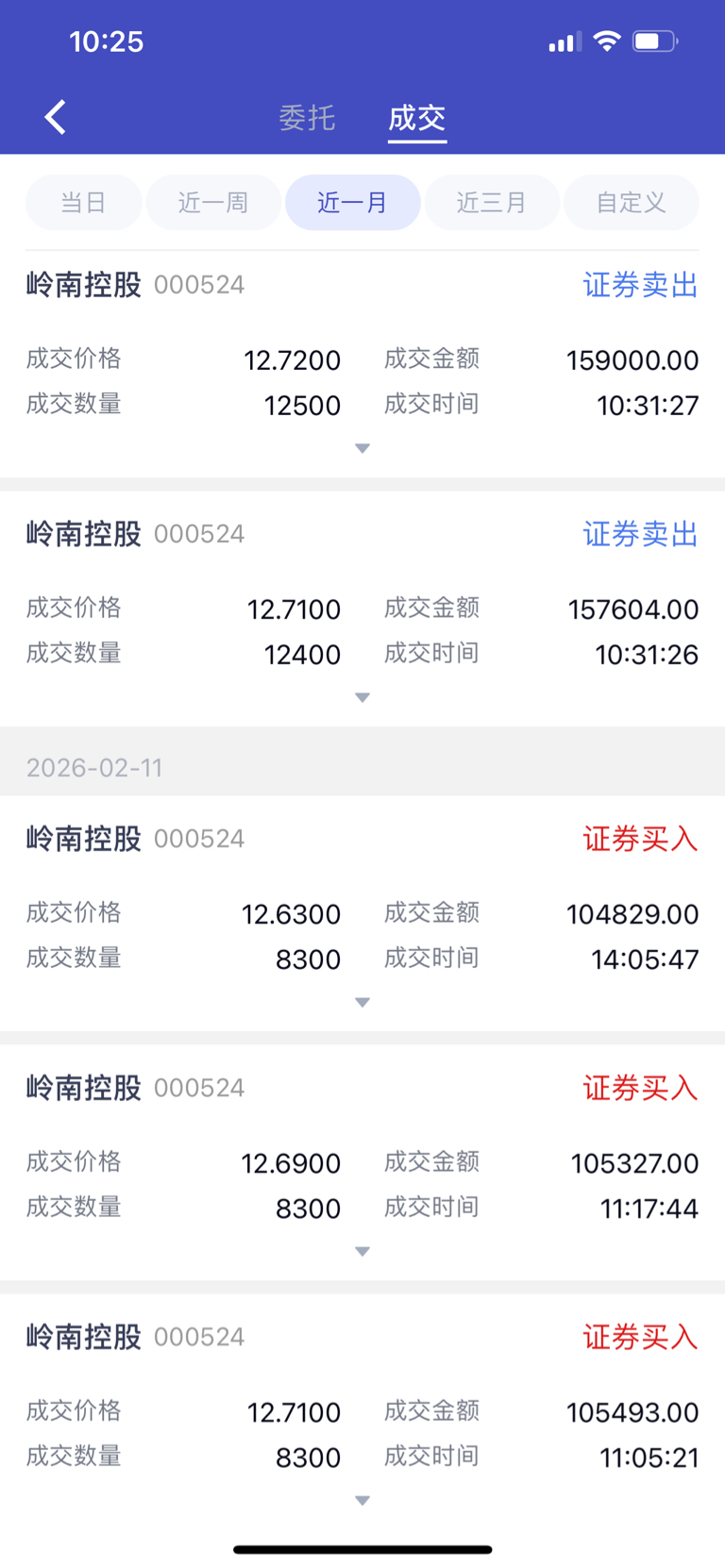Tap the Wi-Fi status icon
This screenshot has width=725, height=1568.
point(606,42)
